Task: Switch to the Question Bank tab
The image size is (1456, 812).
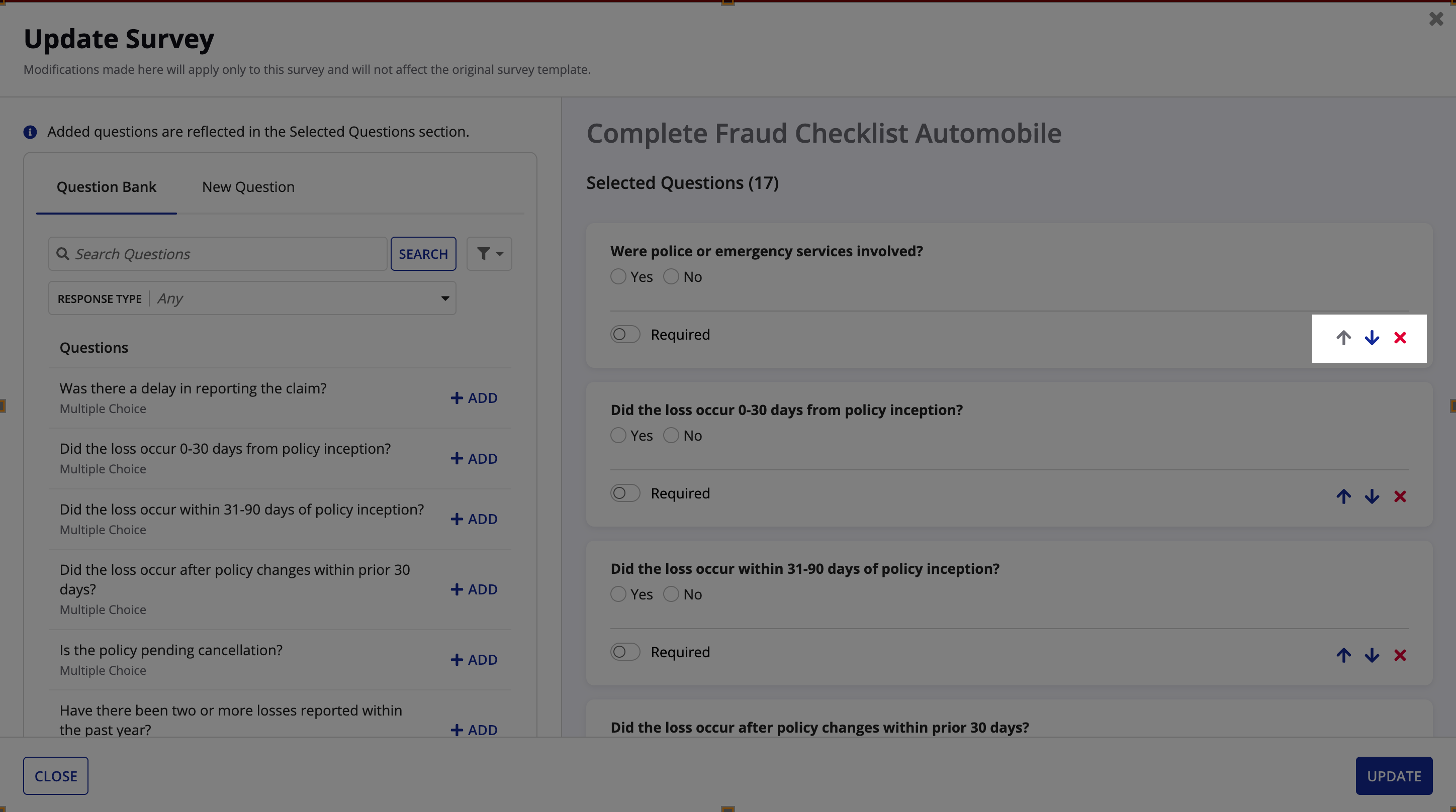Action: pos(106,187)
